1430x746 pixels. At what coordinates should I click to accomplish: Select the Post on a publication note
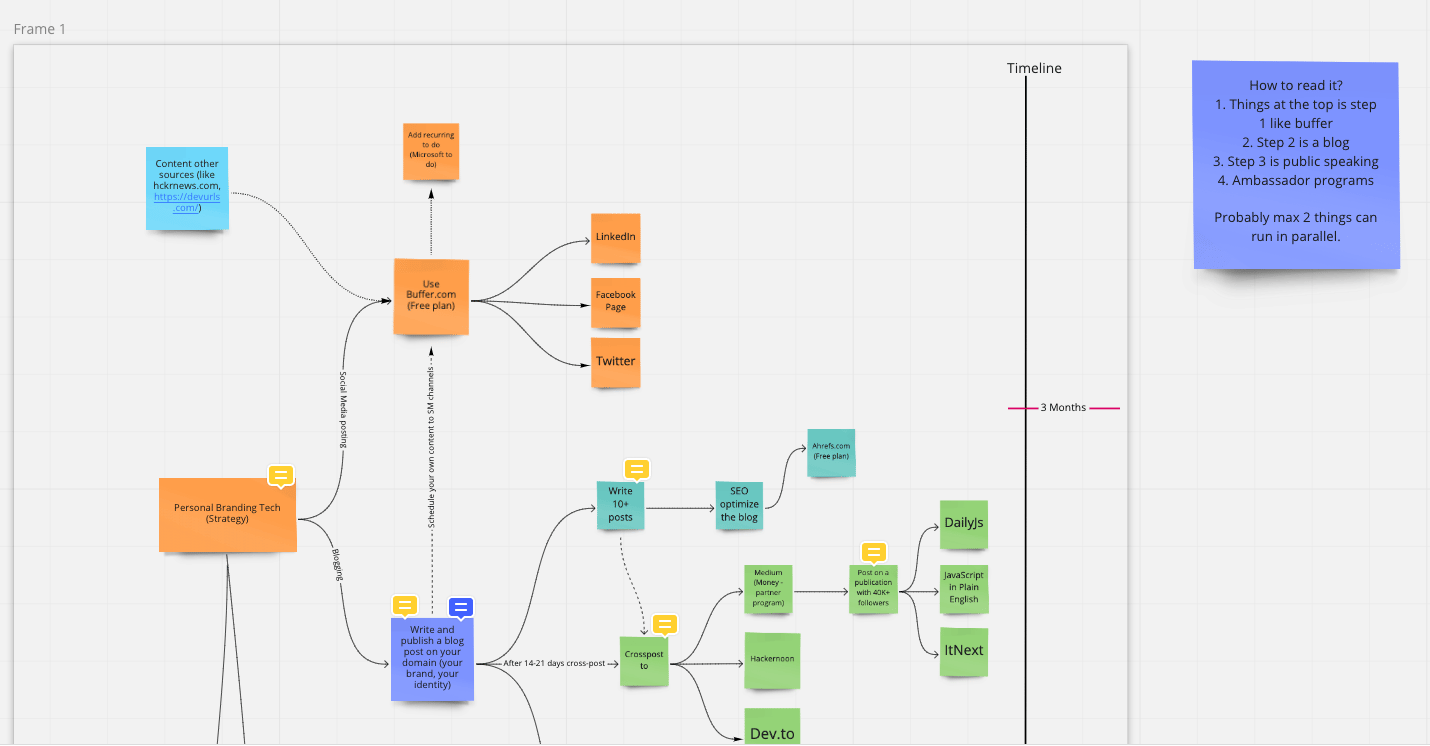click(x=874, y=590)
